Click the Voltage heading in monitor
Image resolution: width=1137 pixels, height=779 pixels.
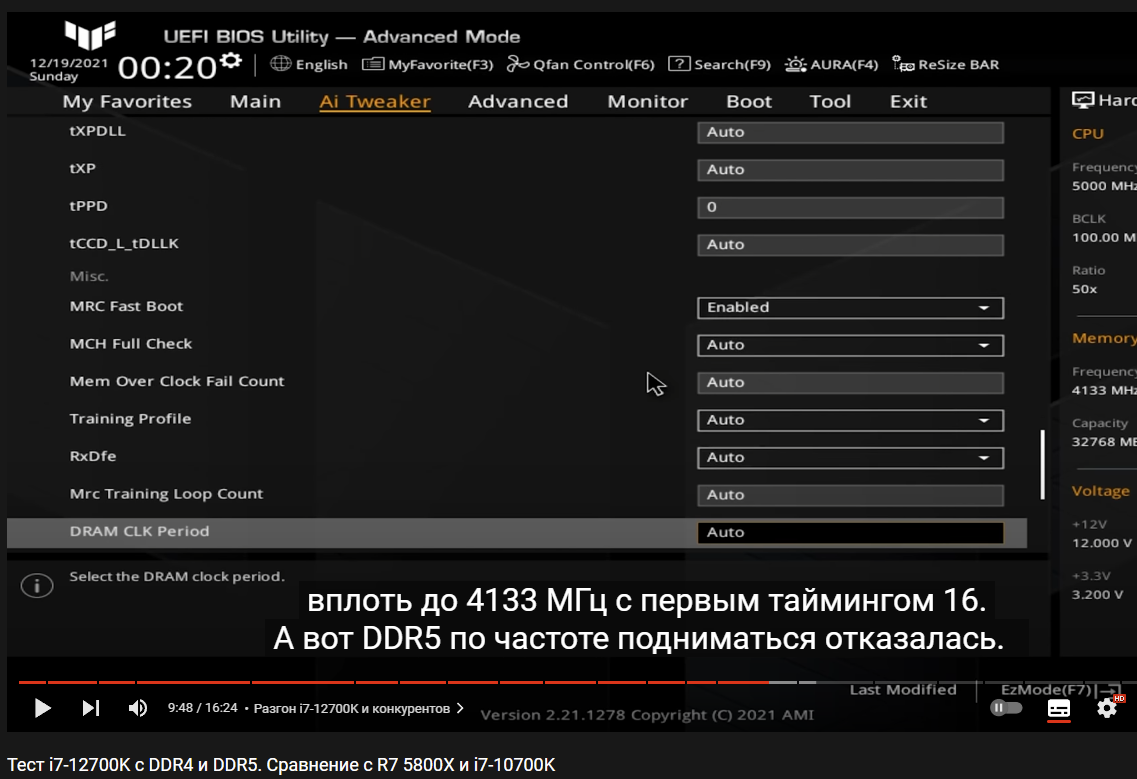coord(1101,491)
